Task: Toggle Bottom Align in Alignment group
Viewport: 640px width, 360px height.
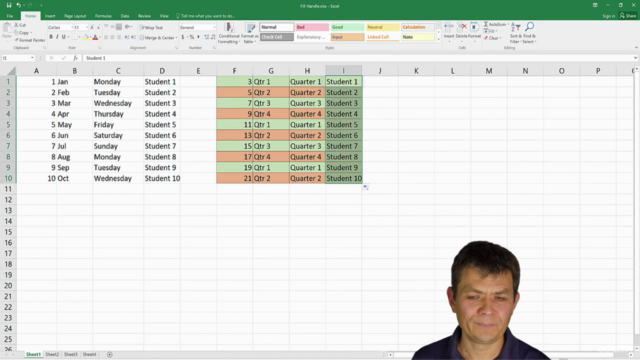Action: point(119,27)
